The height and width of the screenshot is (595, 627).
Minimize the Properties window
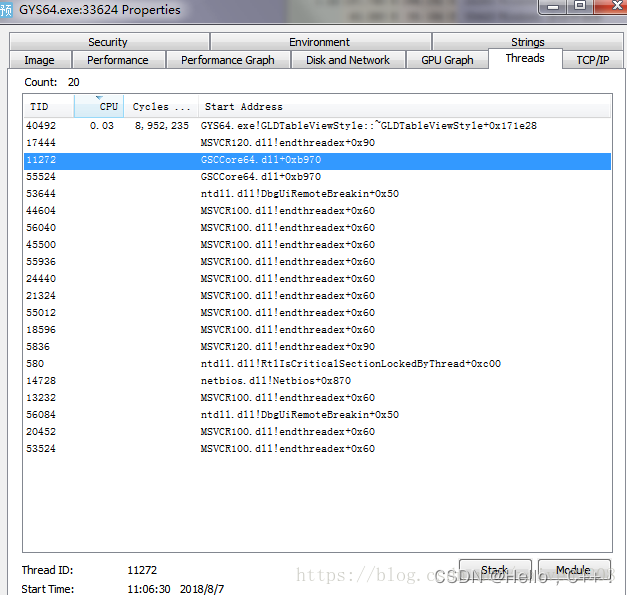pos(553,6)
